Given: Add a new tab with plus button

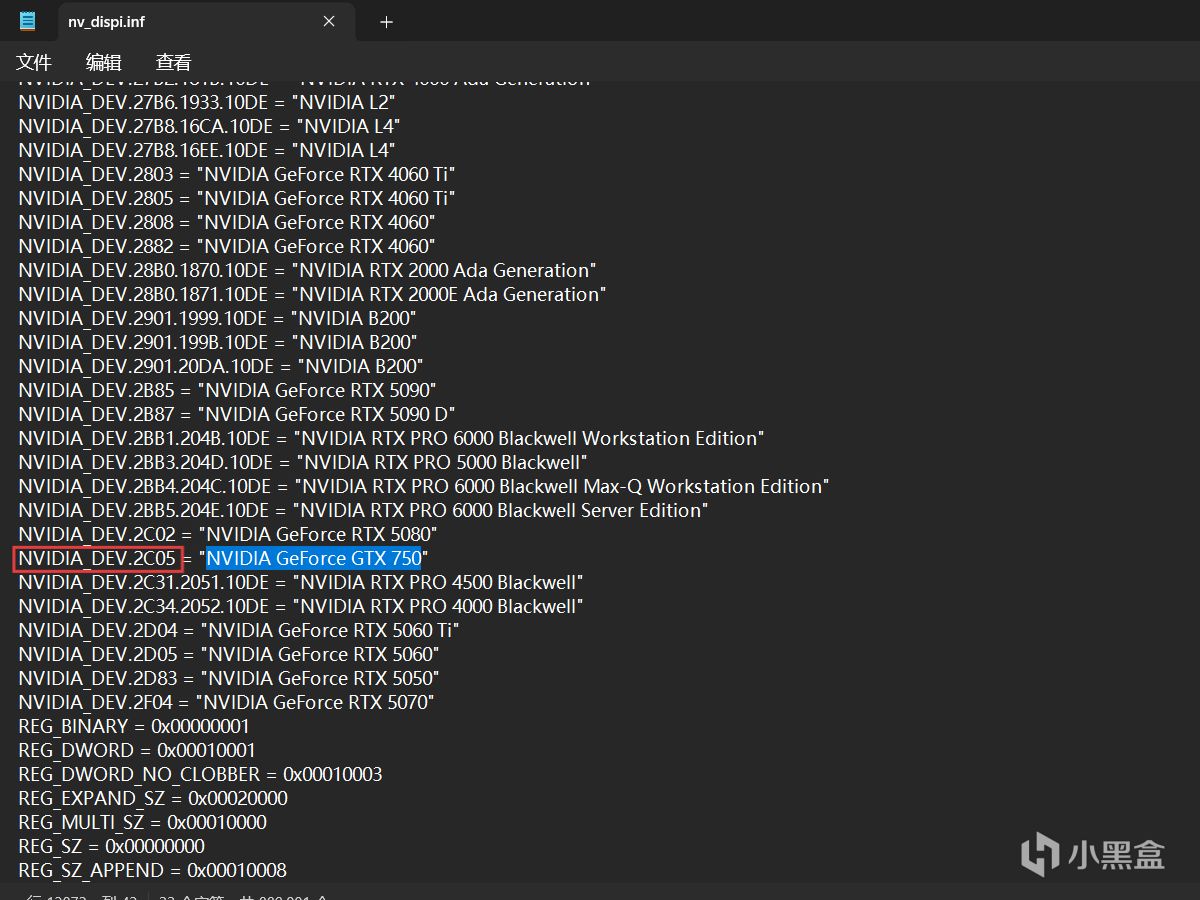Looking at the screenshot, I should (x=387, y=21).
